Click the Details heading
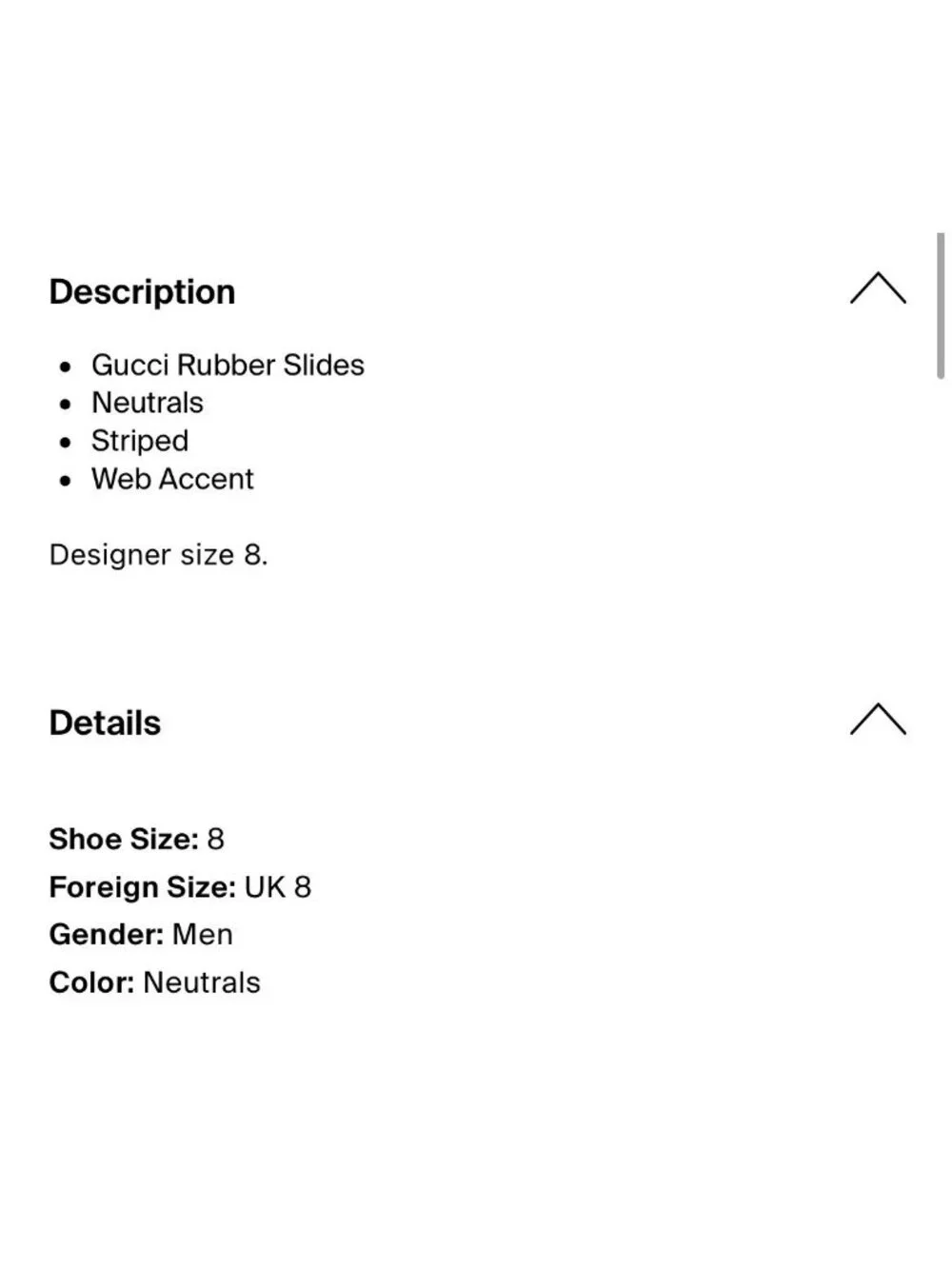 105,724
